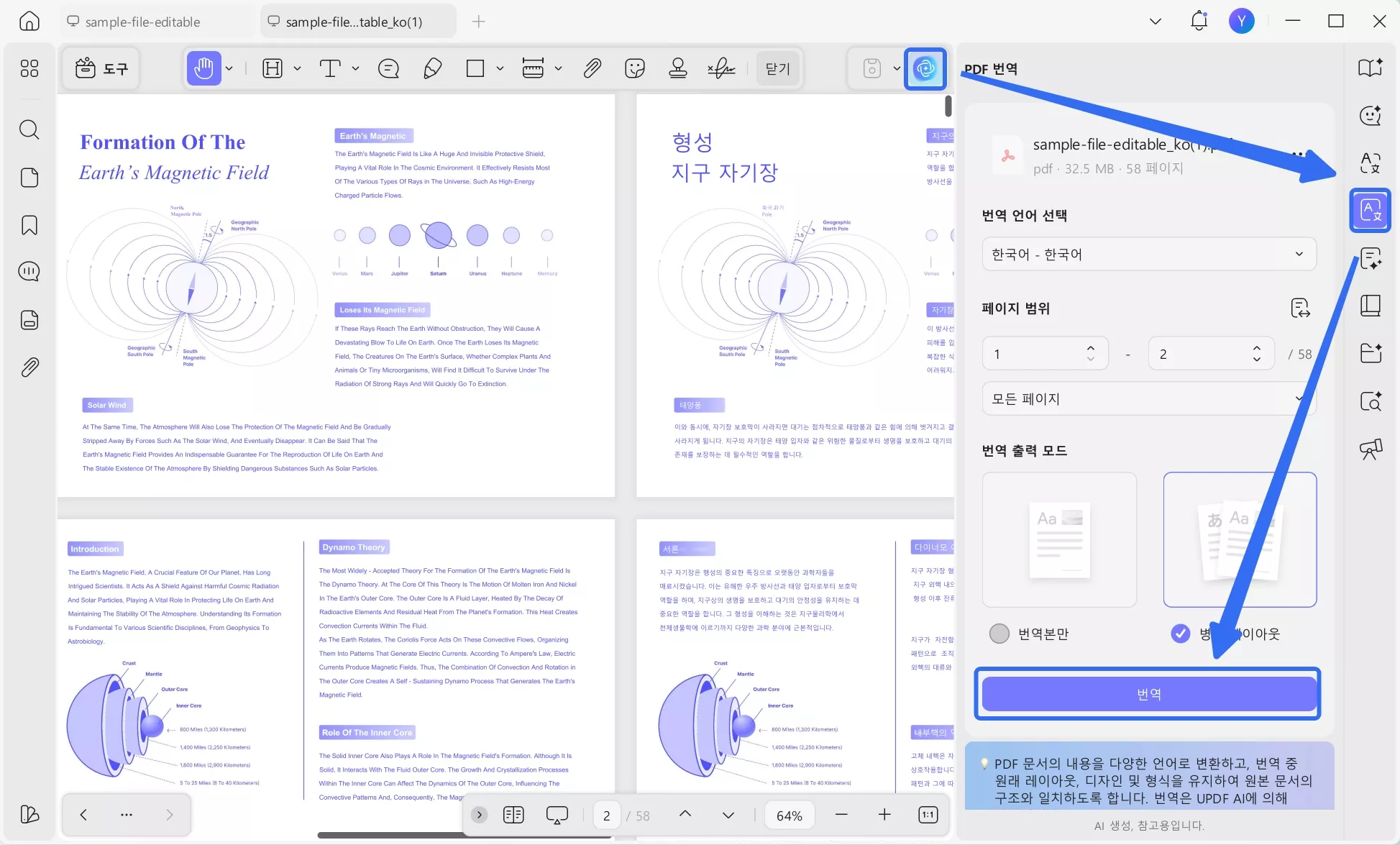The image size is (1400, 845).
Task: Select the side-by-side layout radio option
Action: (1180, 634)
